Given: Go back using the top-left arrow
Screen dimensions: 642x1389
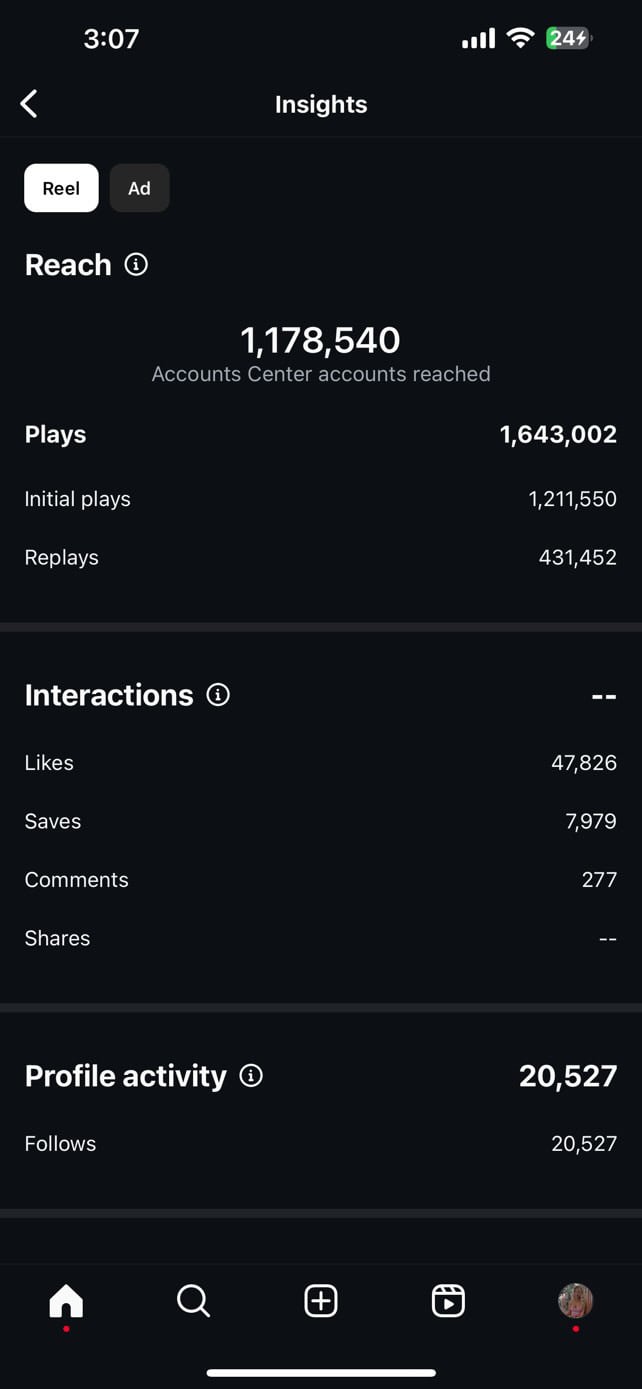Looking at the screenshot, I should point(29,103).
